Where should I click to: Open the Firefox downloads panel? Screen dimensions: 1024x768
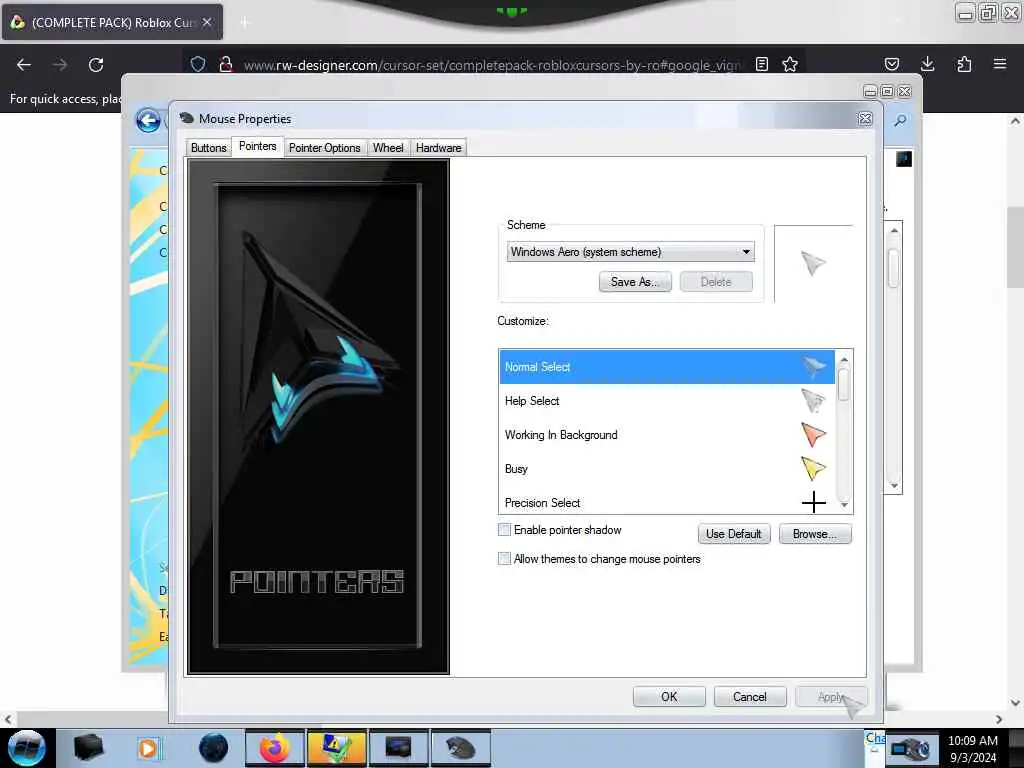point(927,64)
